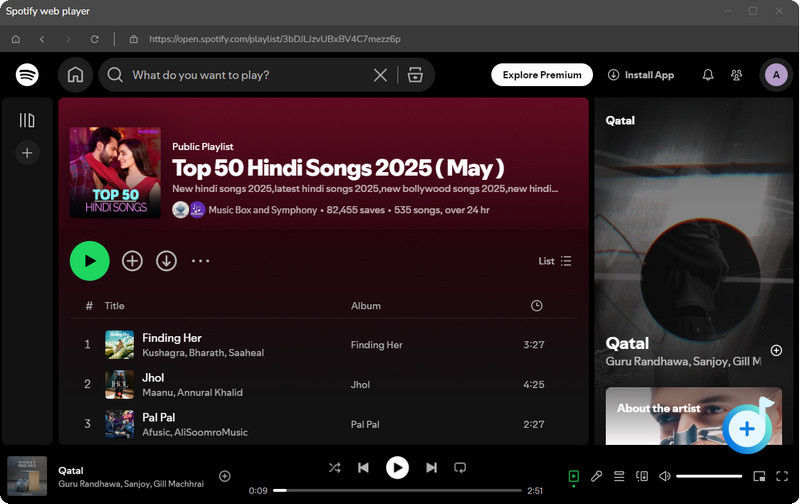Click the Jhol track thumbnail

click(x=119, y=385)
